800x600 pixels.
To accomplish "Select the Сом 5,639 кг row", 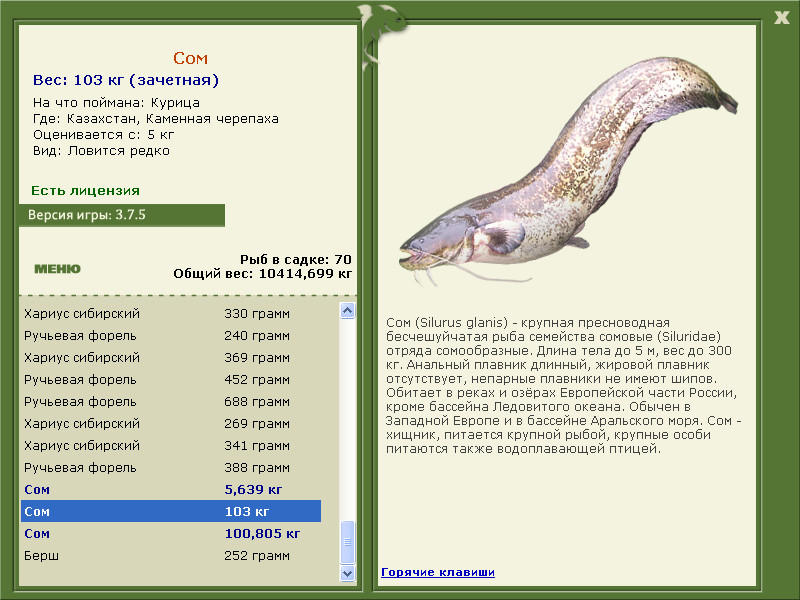I will point(171,489).
